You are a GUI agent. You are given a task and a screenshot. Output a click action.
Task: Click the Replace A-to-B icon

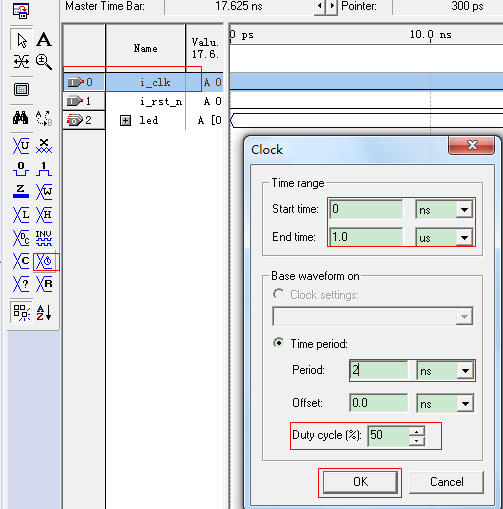tap(44, 118)
